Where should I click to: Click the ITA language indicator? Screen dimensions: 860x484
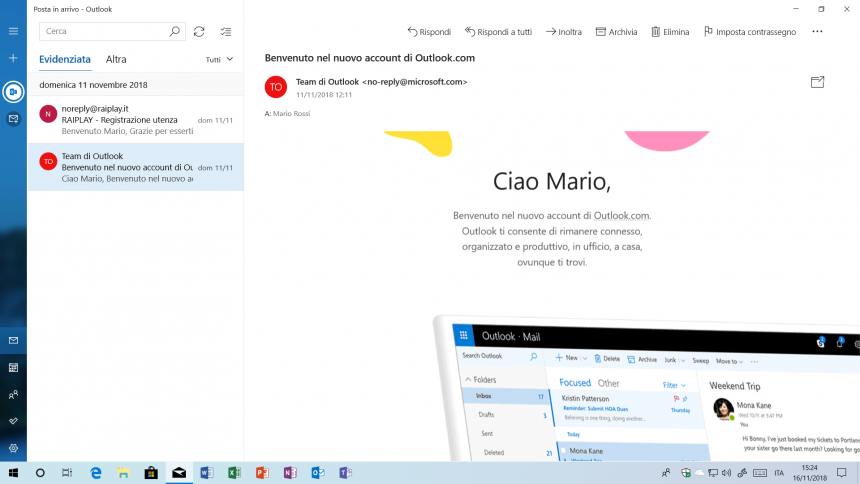779,473
